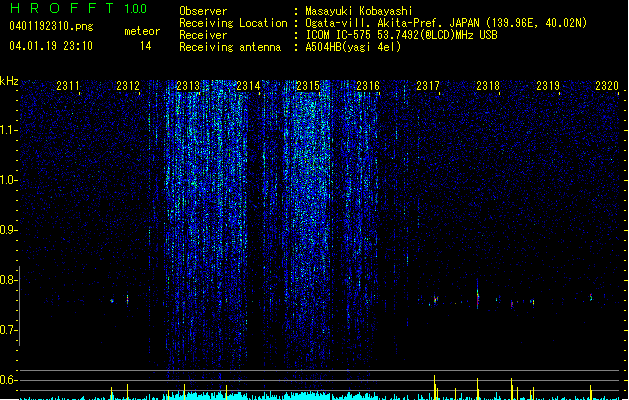Click the meteor label
Screen dimensions: 629x400
142,31
